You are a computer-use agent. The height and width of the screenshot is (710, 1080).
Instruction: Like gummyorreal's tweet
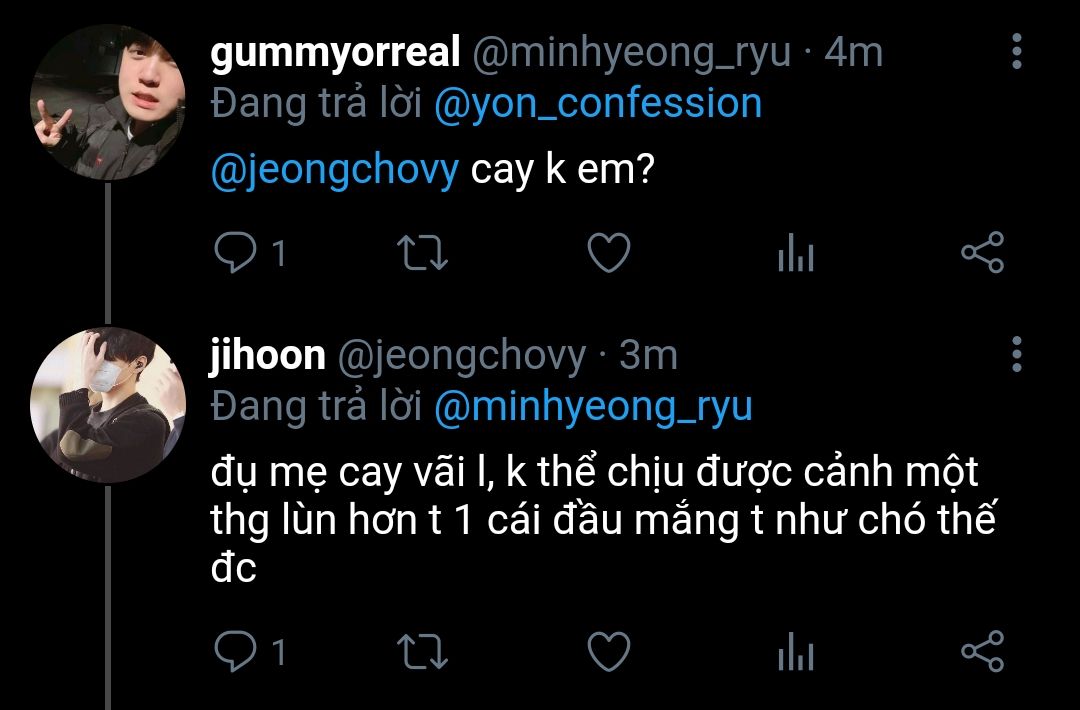tap(609, 252)
